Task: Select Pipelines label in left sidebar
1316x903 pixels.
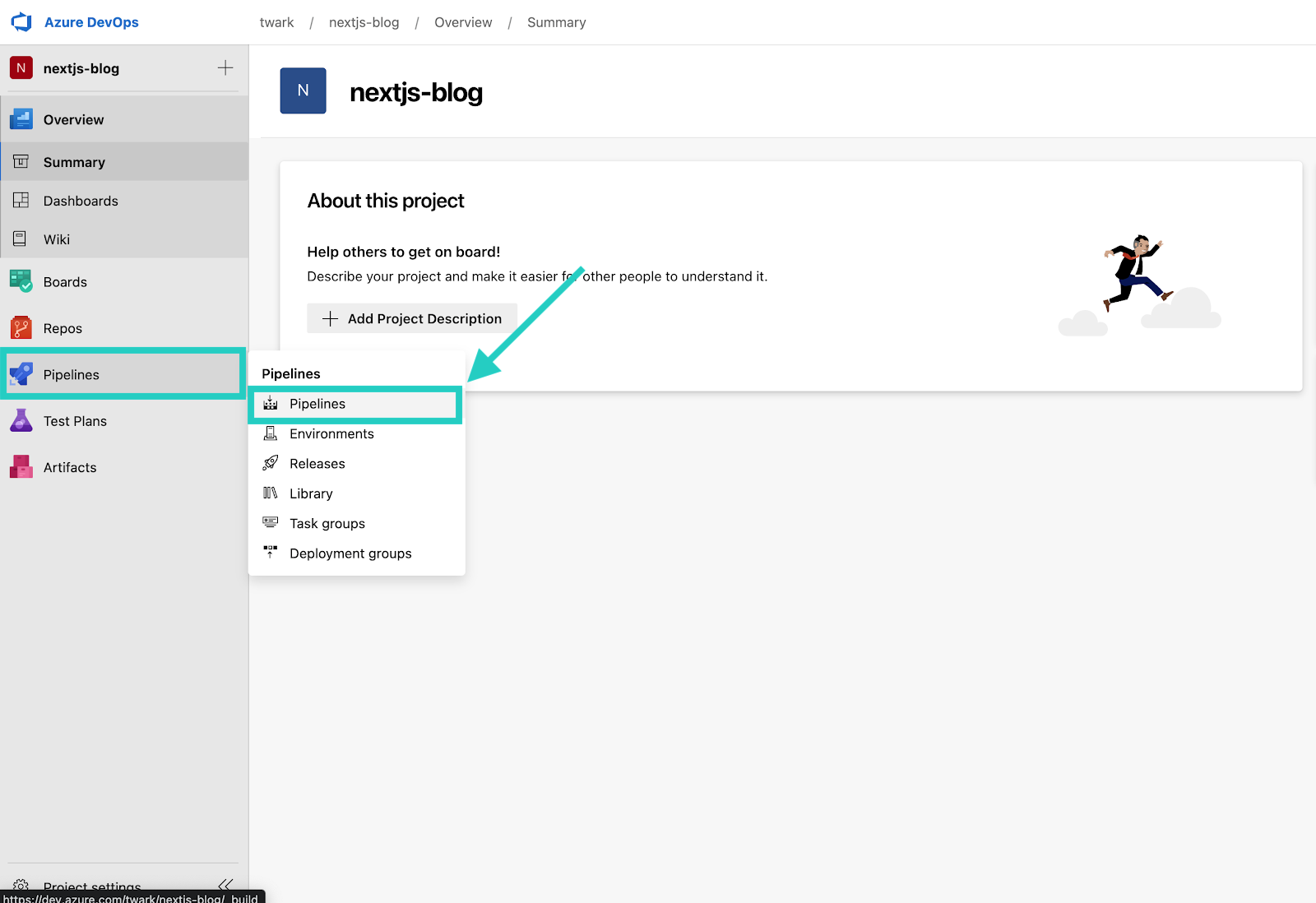Action: (x=72, y=375)
